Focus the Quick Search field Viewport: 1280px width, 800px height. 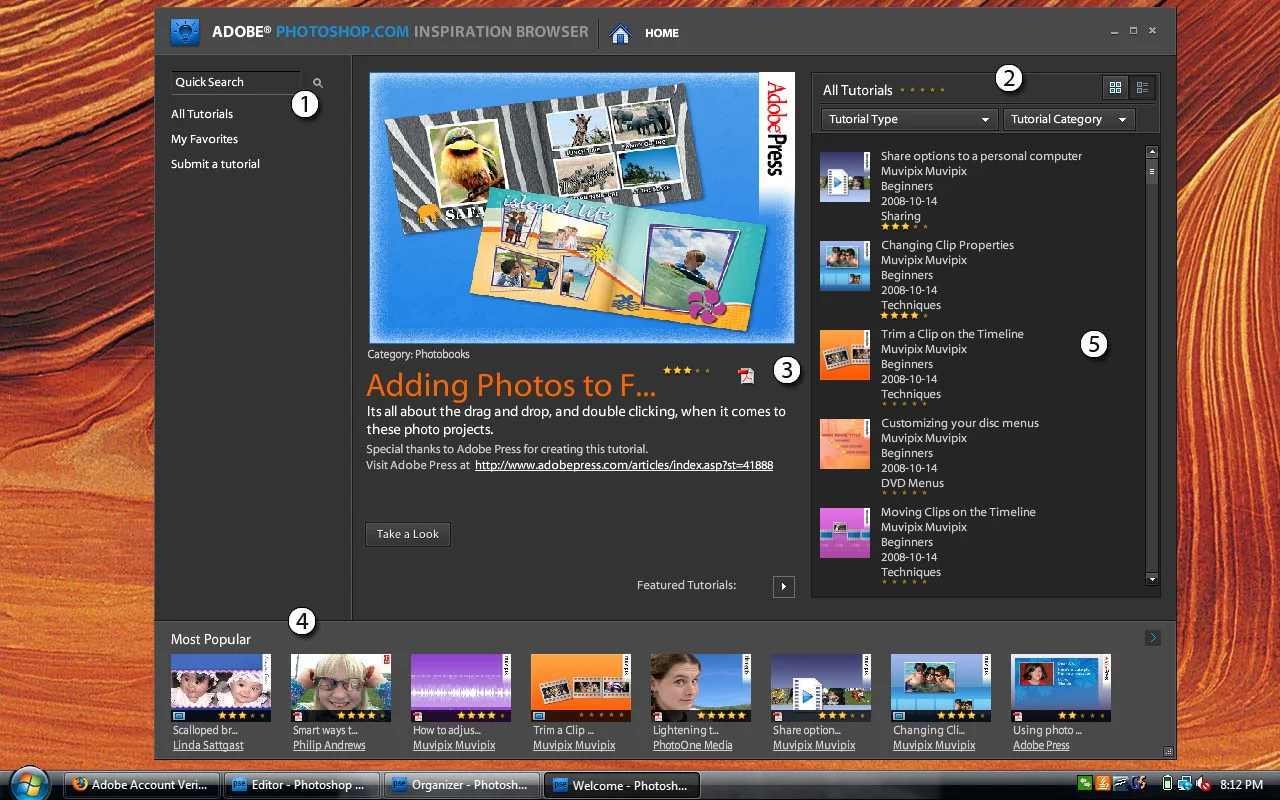point(236,82)
